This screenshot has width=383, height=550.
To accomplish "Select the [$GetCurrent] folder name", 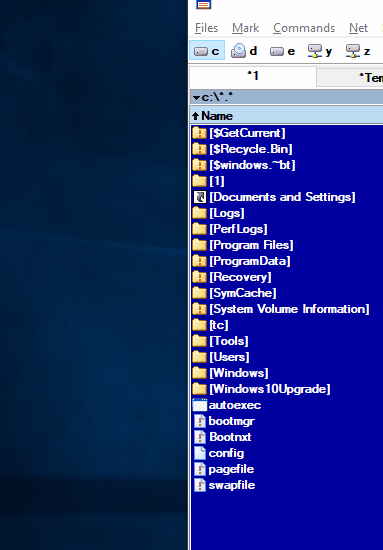I will (x=247, y=133).
